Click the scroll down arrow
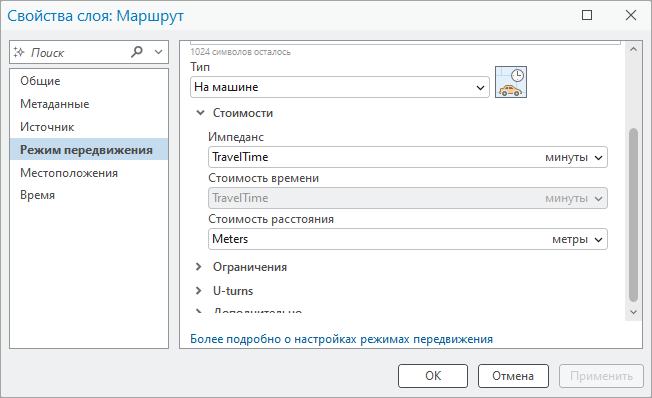 point(633,312)
